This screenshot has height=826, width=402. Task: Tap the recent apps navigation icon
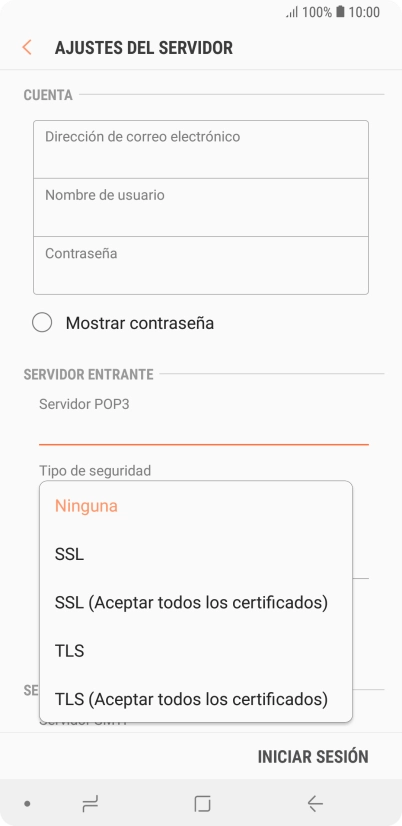pyautogui.click(x=90, y=803)
